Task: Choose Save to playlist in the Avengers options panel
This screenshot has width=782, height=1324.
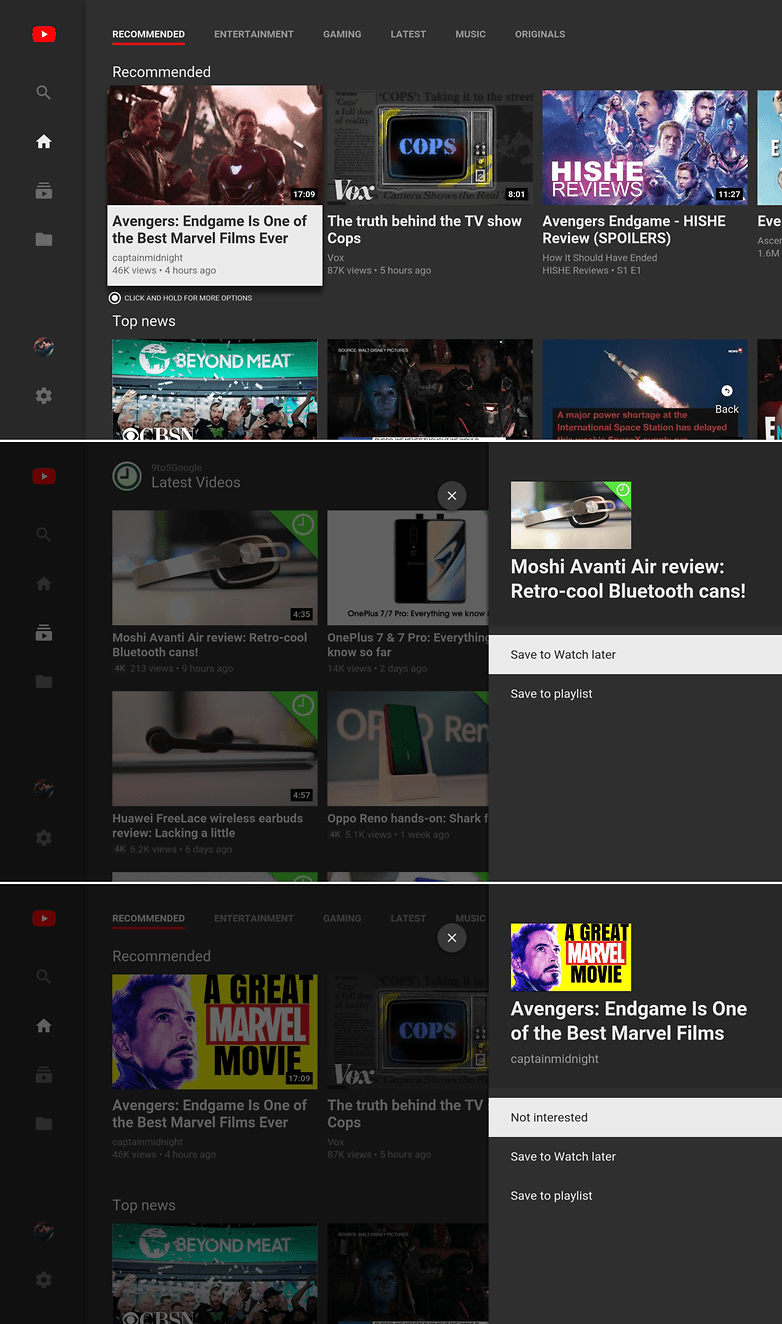Action: coord(635,1195)
